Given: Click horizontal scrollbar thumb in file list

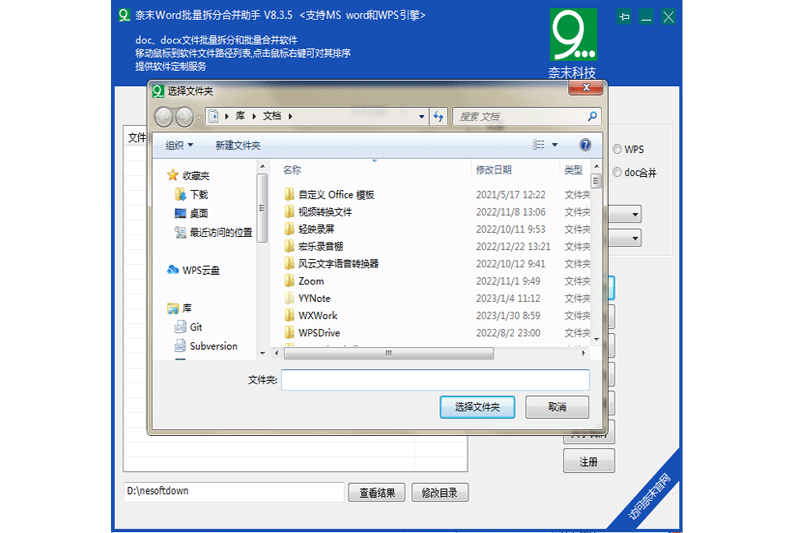Looking at the screenshot, I should pyautogui.click(x=389, y=353).
